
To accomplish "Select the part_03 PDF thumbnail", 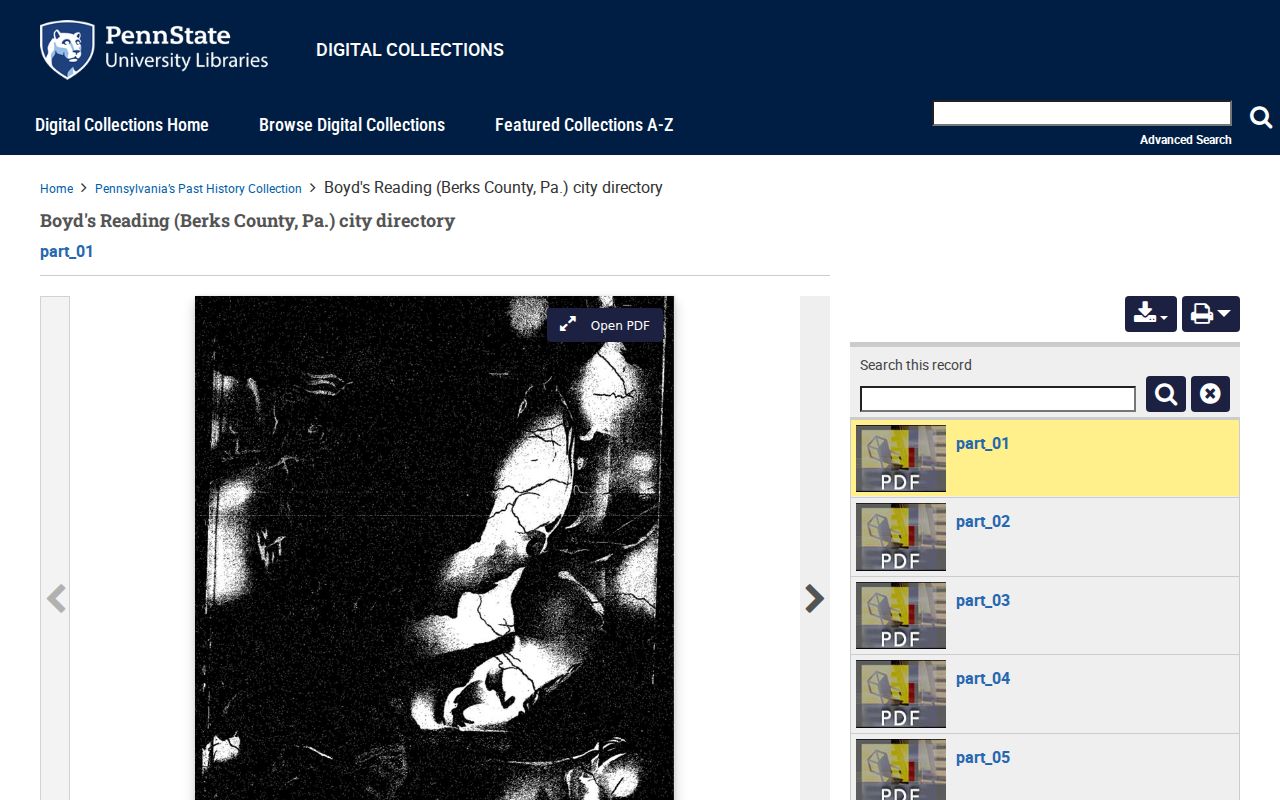I will click(x=901, y=615).
